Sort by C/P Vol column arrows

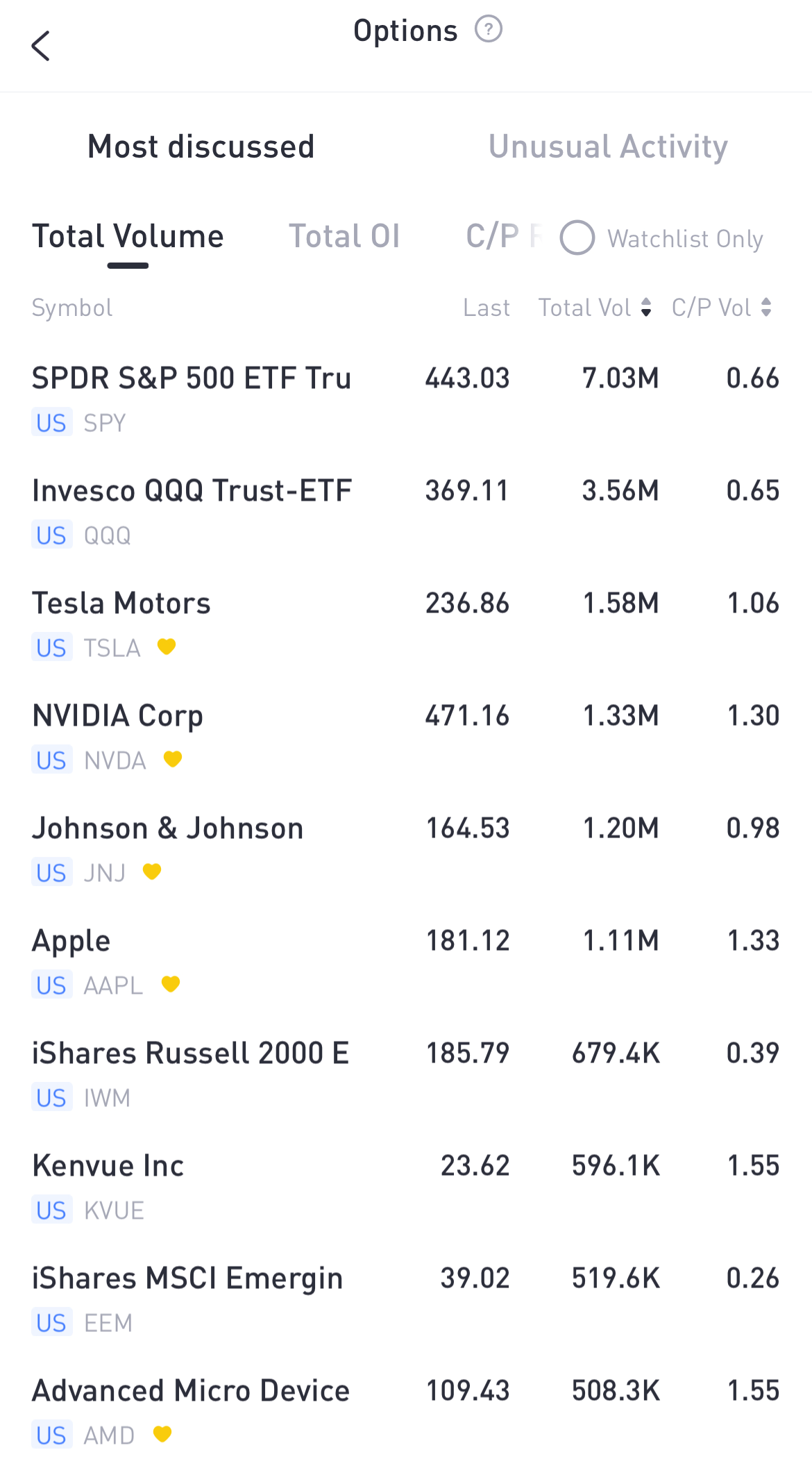pyautogui.click(x=766, y=308)
